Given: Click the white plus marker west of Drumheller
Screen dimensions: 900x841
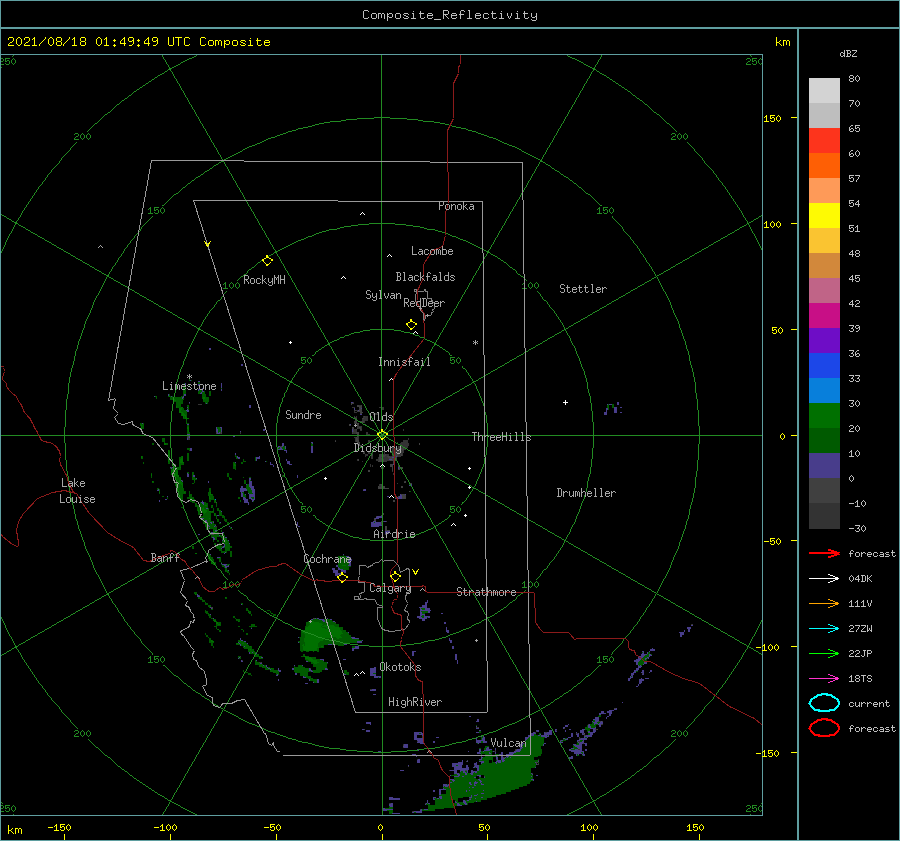Looking at the screenshot, I should 565,402.
